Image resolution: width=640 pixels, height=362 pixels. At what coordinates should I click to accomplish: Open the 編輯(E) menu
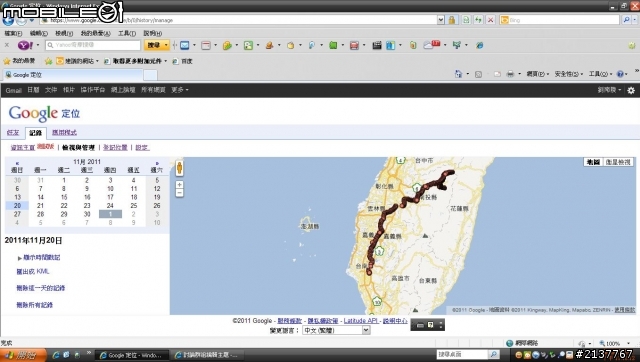pos(39,33)
